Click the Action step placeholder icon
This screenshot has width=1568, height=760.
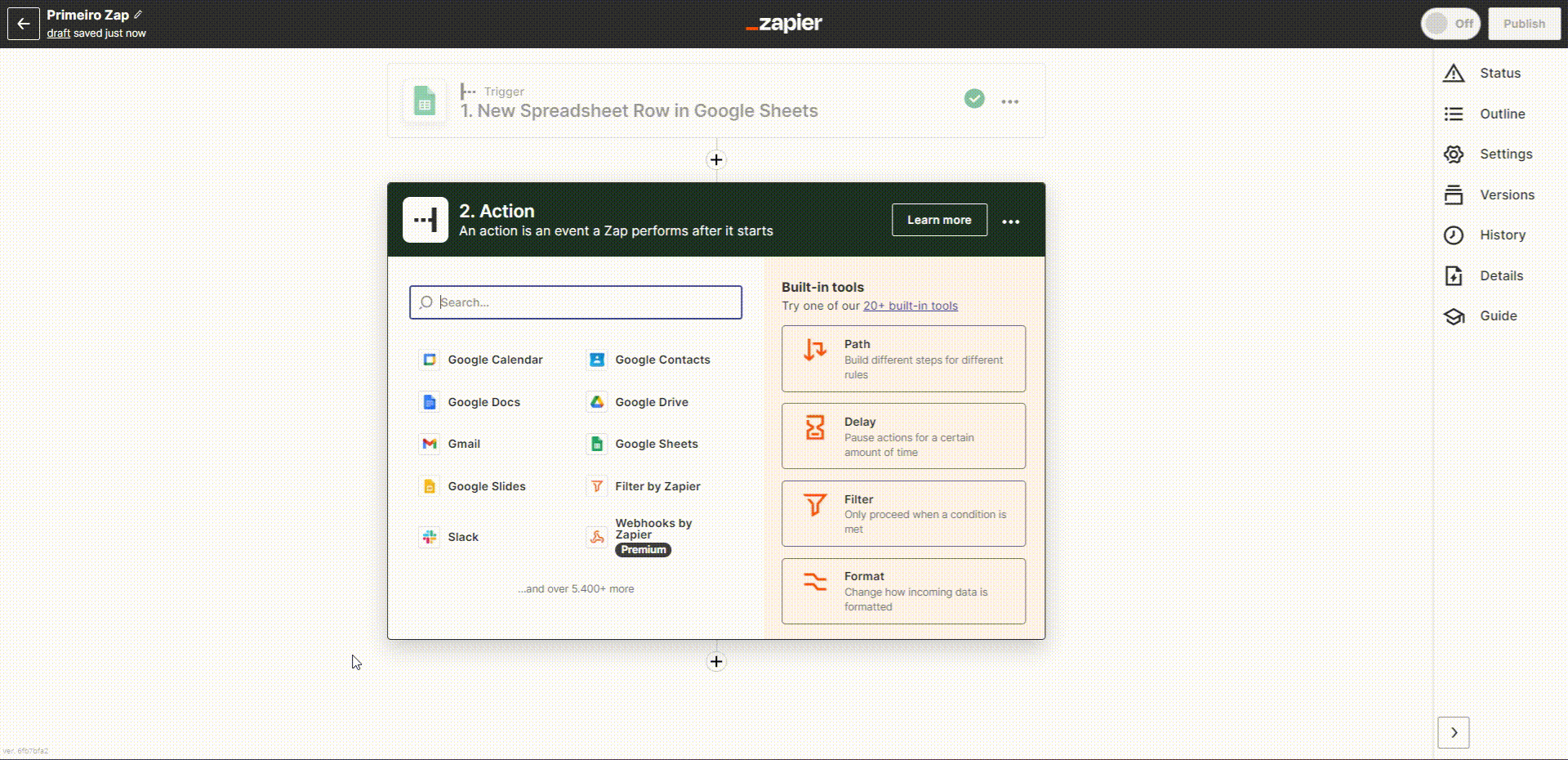425,220
